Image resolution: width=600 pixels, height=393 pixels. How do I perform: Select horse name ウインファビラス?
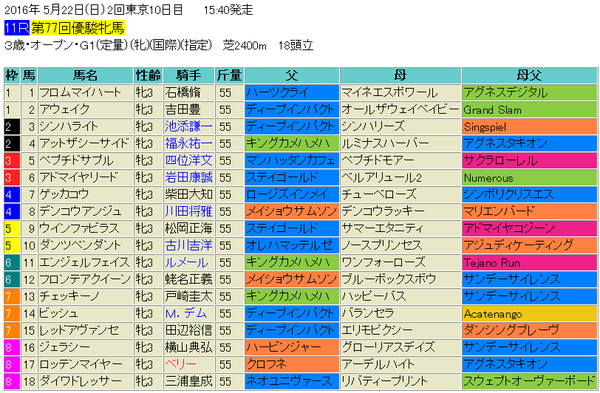(80, 228)
